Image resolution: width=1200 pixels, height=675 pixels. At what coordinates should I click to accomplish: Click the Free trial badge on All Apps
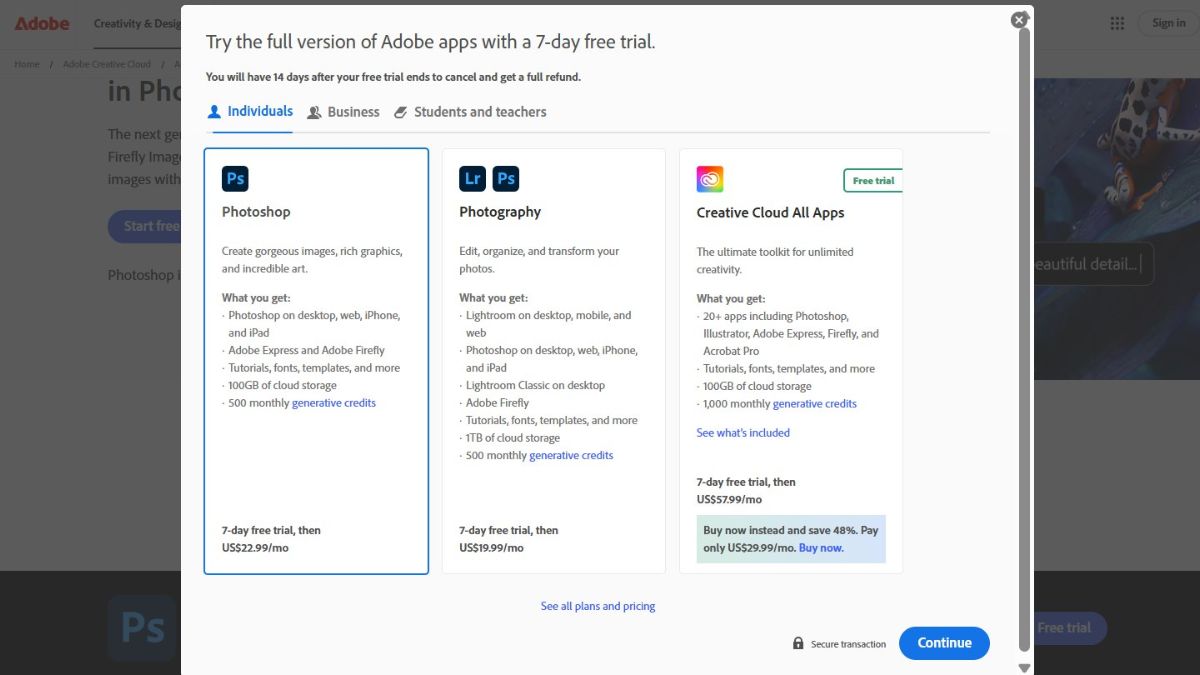tap(873, 181)
